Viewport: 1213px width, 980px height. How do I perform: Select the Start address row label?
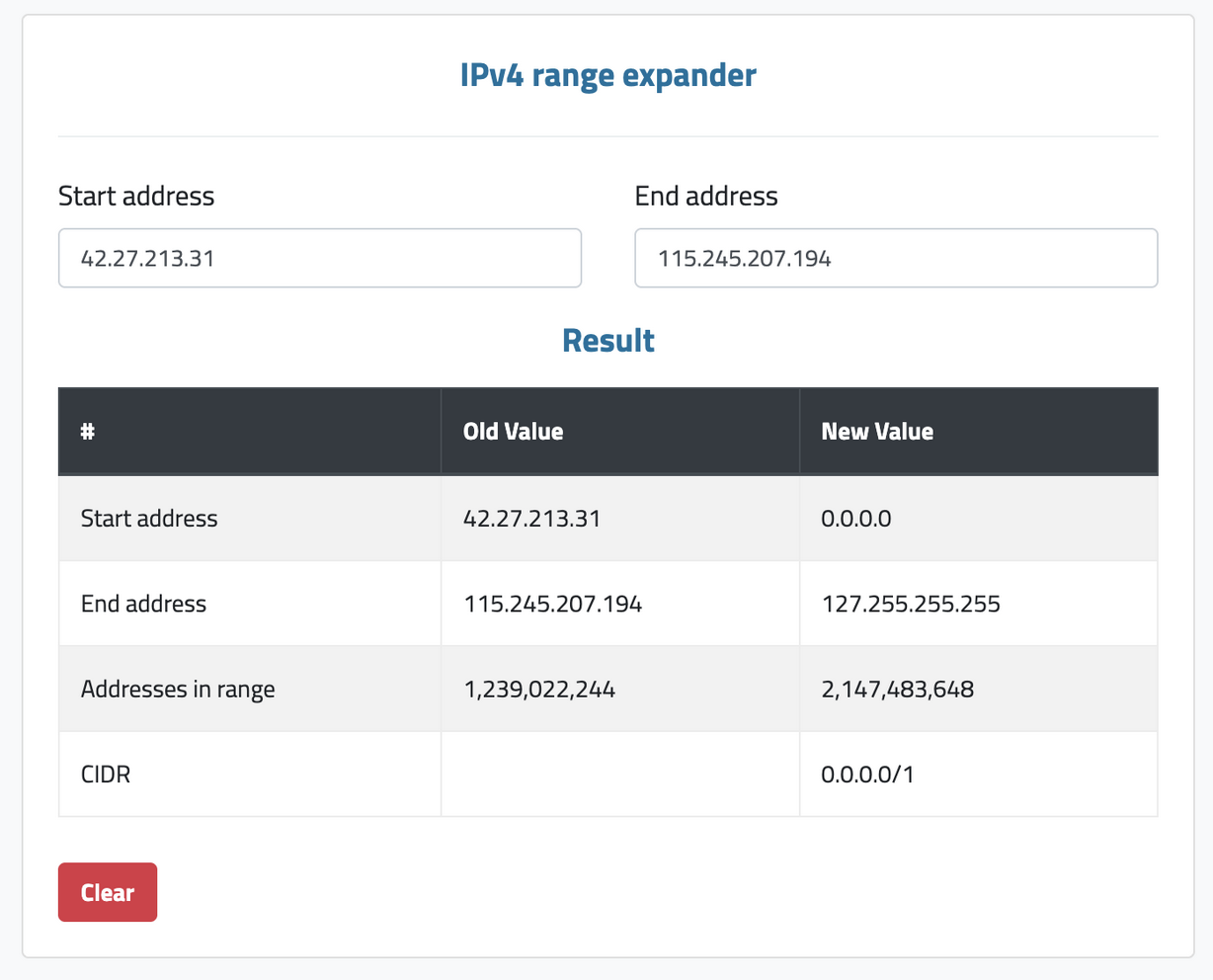(x=148, y=518)
